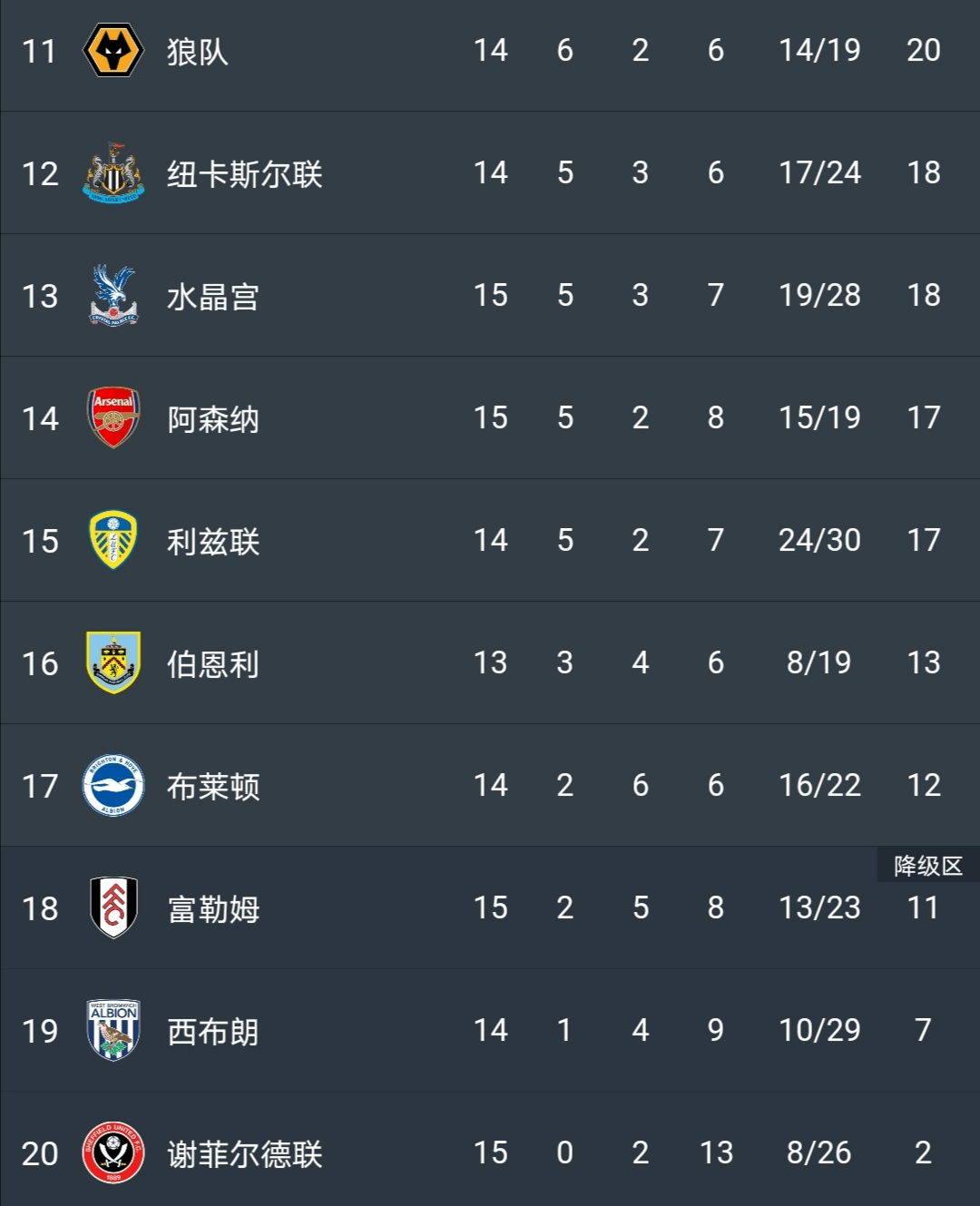Tap the Sheffield United crest
The height and width of the screenshot is (1206, 980).
[x=113, y=1152]
